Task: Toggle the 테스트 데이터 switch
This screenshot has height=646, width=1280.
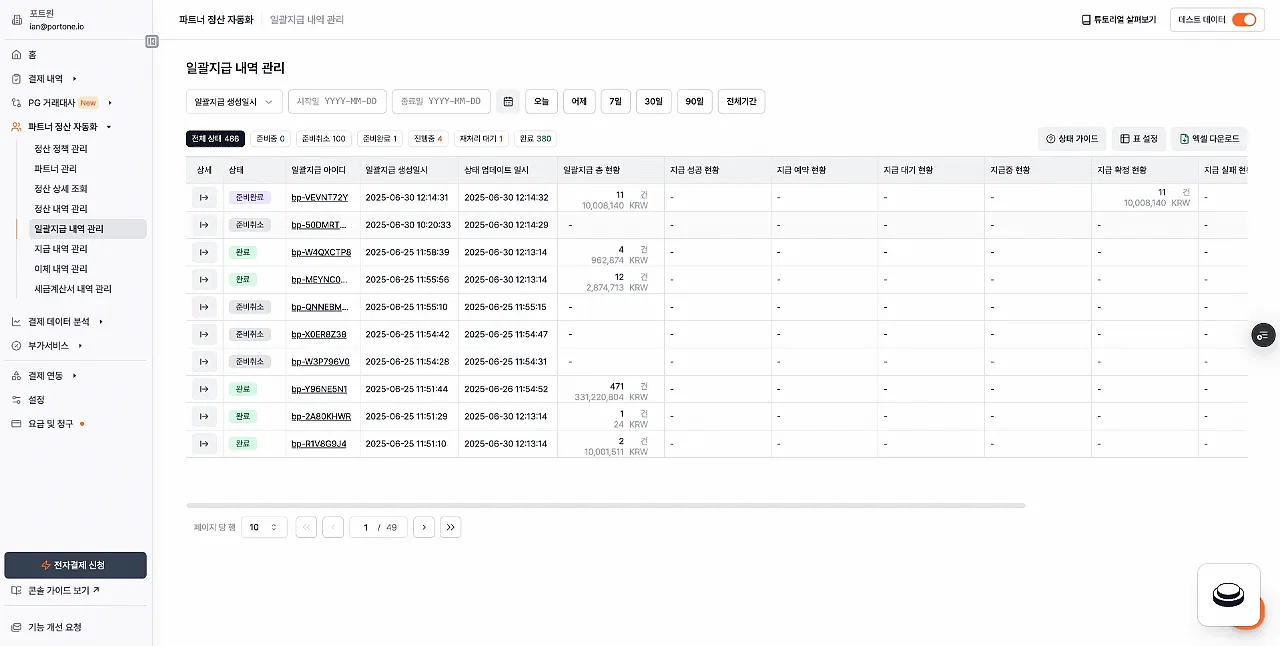Action: click(x=1243, y=19)
